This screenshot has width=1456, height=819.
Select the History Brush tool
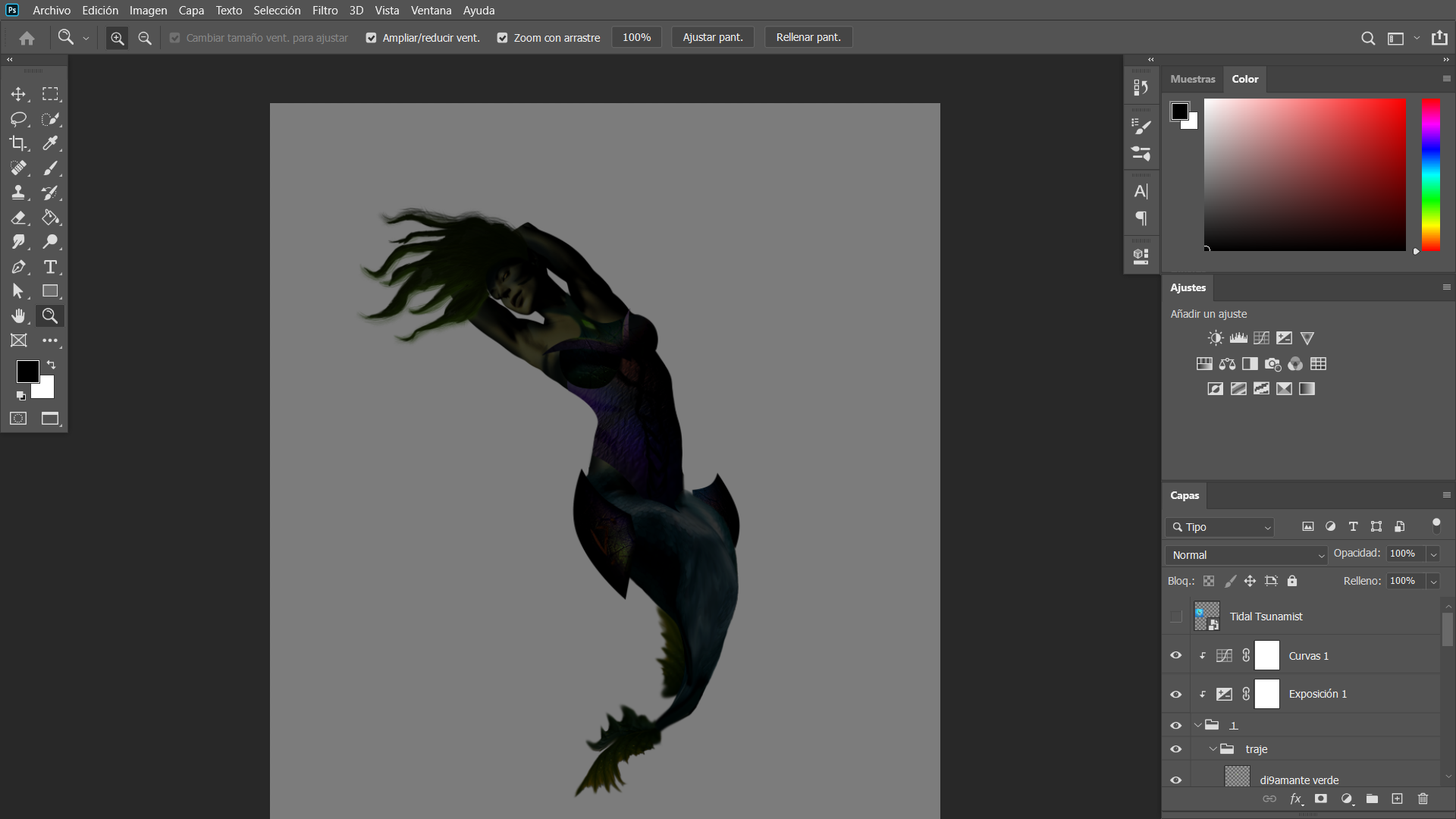(50, 193)
